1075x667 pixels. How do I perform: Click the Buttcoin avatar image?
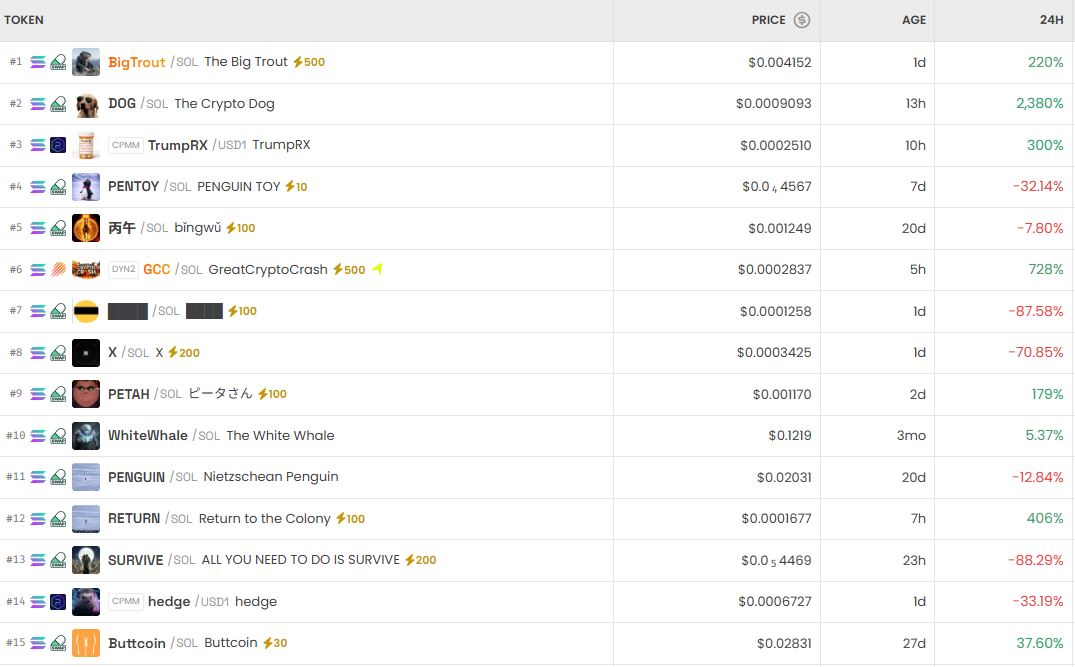click(86, 643)
